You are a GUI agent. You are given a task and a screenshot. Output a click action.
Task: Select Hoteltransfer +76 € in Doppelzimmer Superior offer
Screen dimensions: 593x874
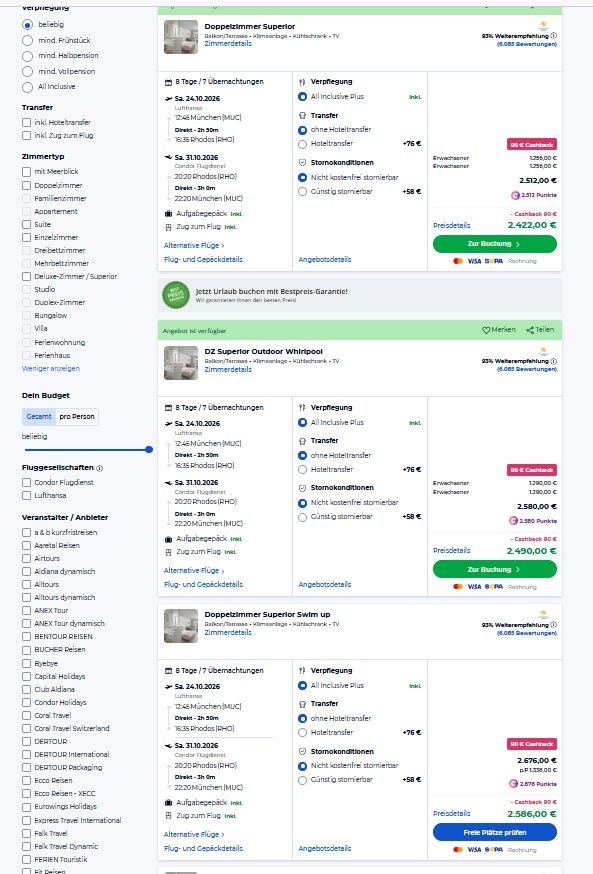click(303, 144)
